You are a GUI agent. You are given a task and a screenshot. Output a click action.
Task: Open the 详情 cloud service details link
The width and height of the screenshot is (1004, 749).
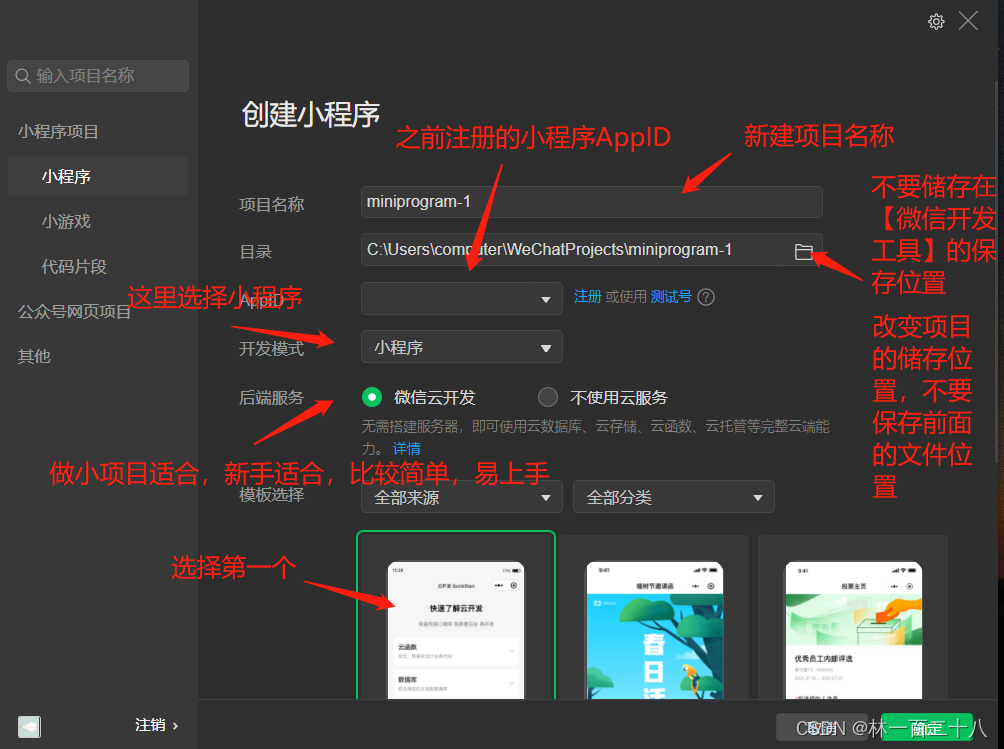tap(406, 448)
